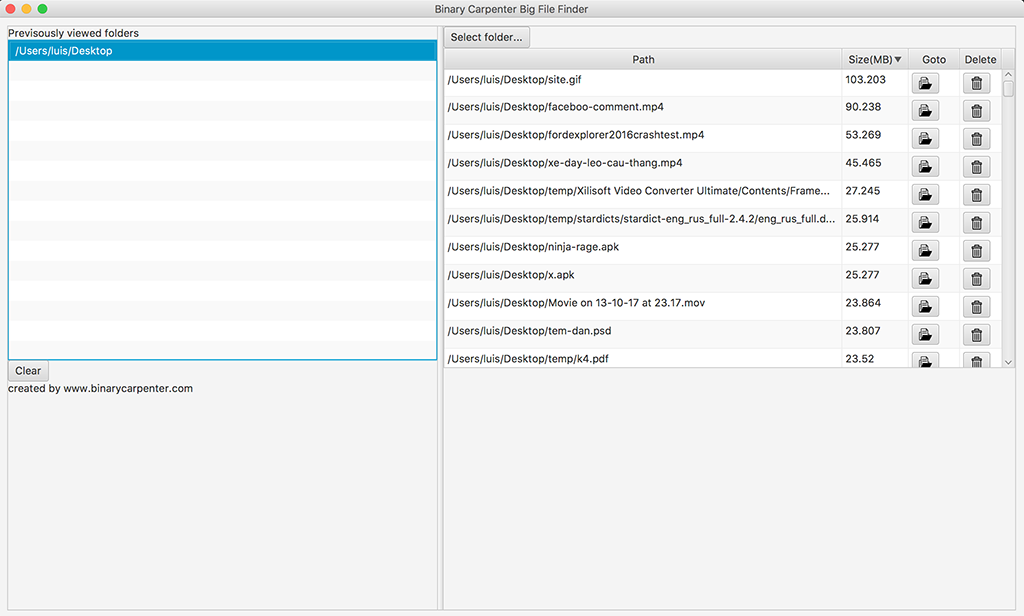This screenshot has height=616, width=1024.
Task: Select the site.gif path row
Action: [643, 83]
